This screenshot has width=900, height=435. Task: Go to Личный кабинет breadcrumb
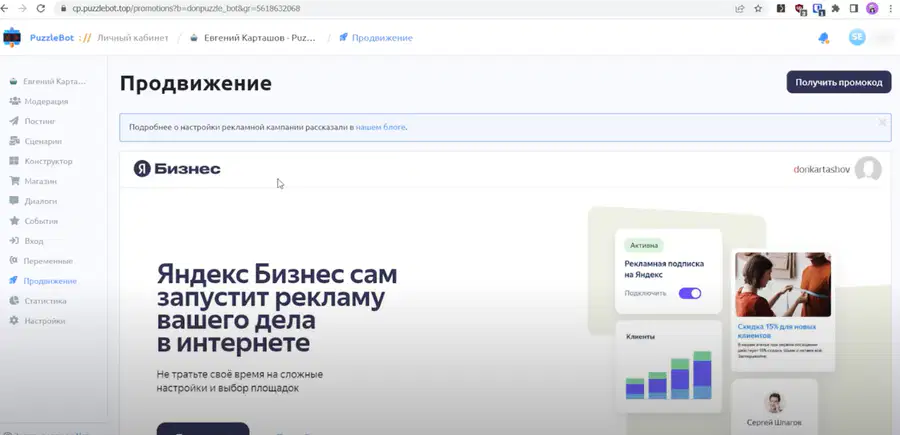click(x=133, y=38)
